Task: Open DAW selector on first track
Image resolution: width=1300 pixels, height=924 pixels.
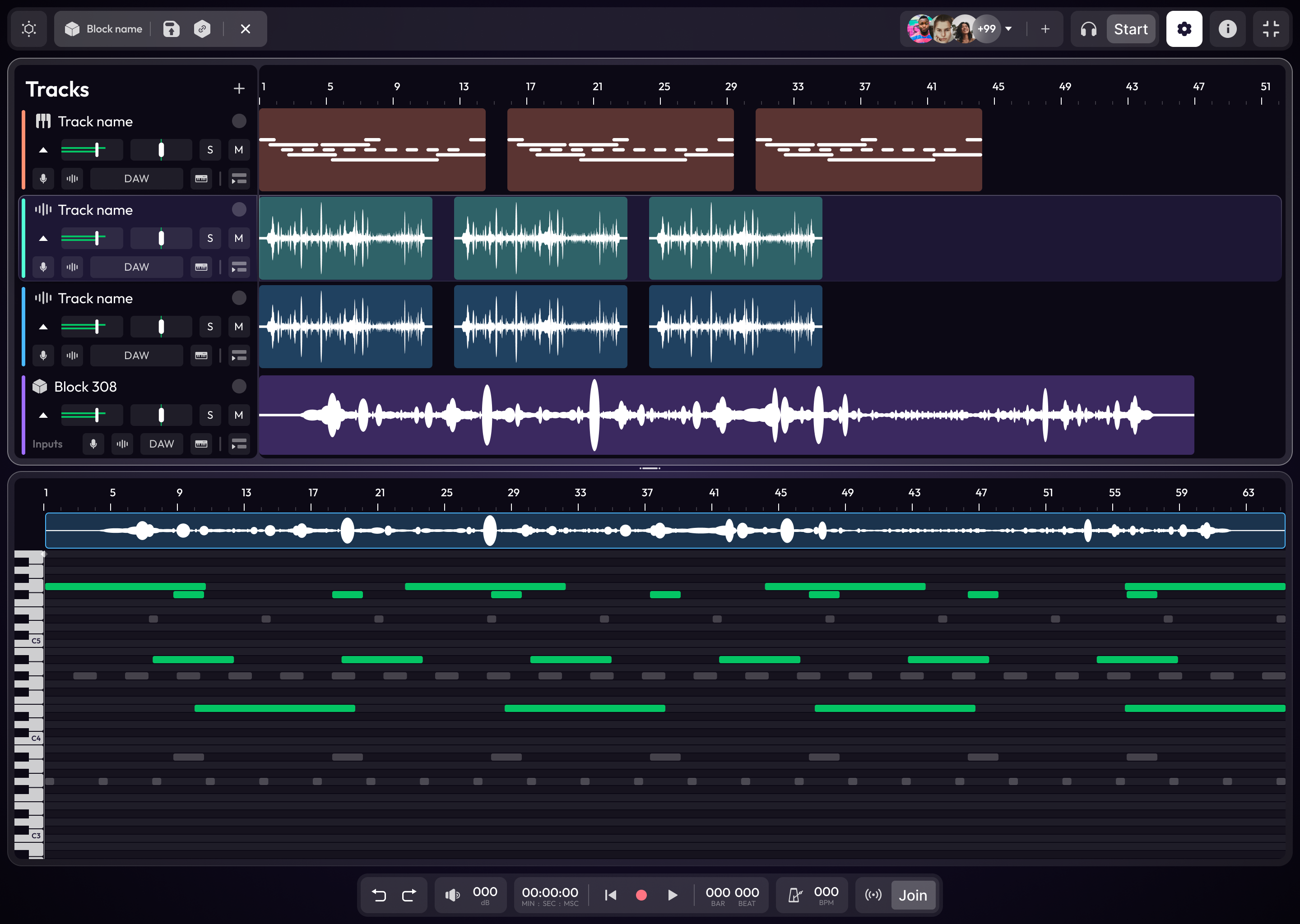Action: 137,179
